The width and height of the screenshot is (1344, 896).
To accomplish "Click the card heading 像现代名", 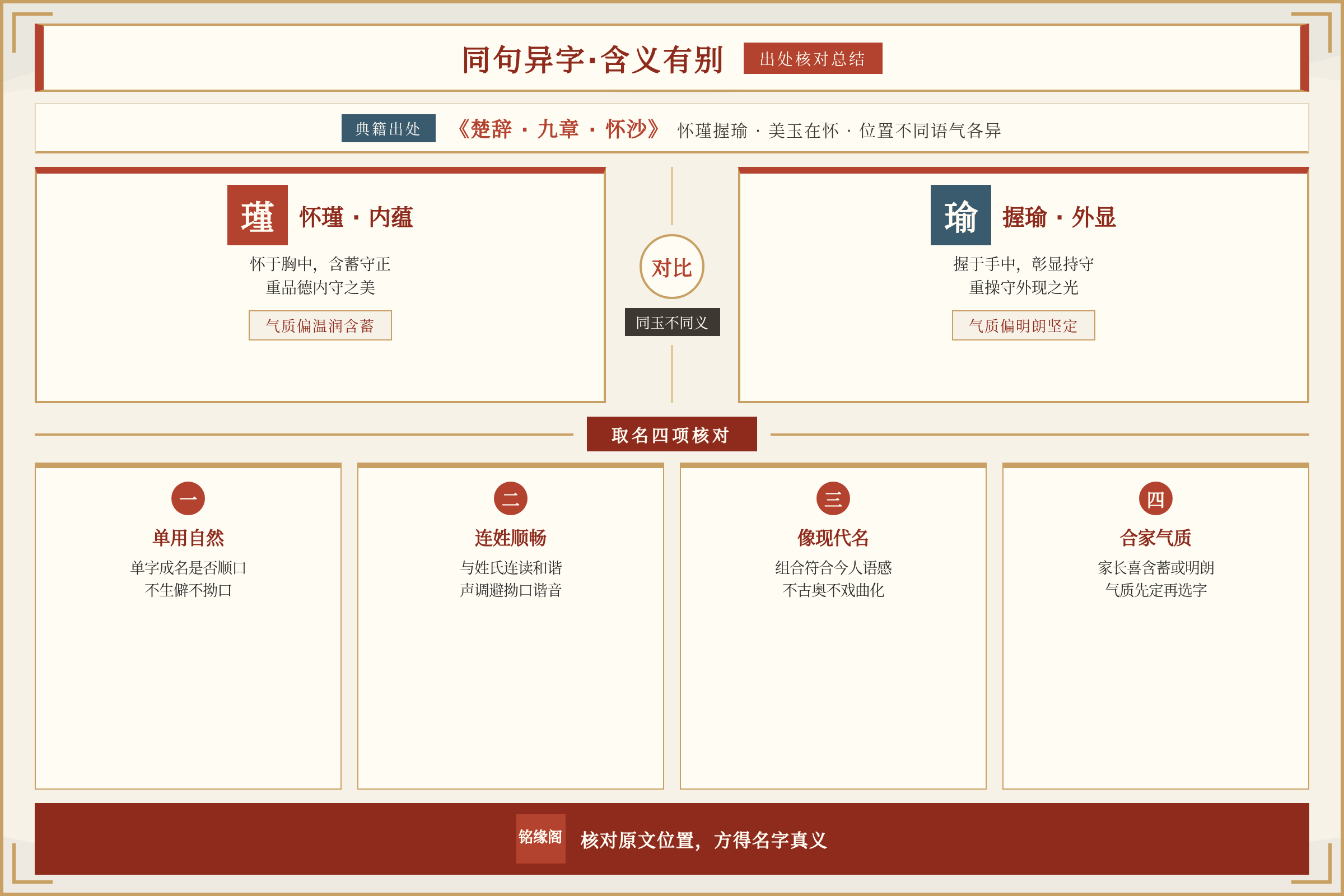I will pyautogui.click(x=833, y=538).
